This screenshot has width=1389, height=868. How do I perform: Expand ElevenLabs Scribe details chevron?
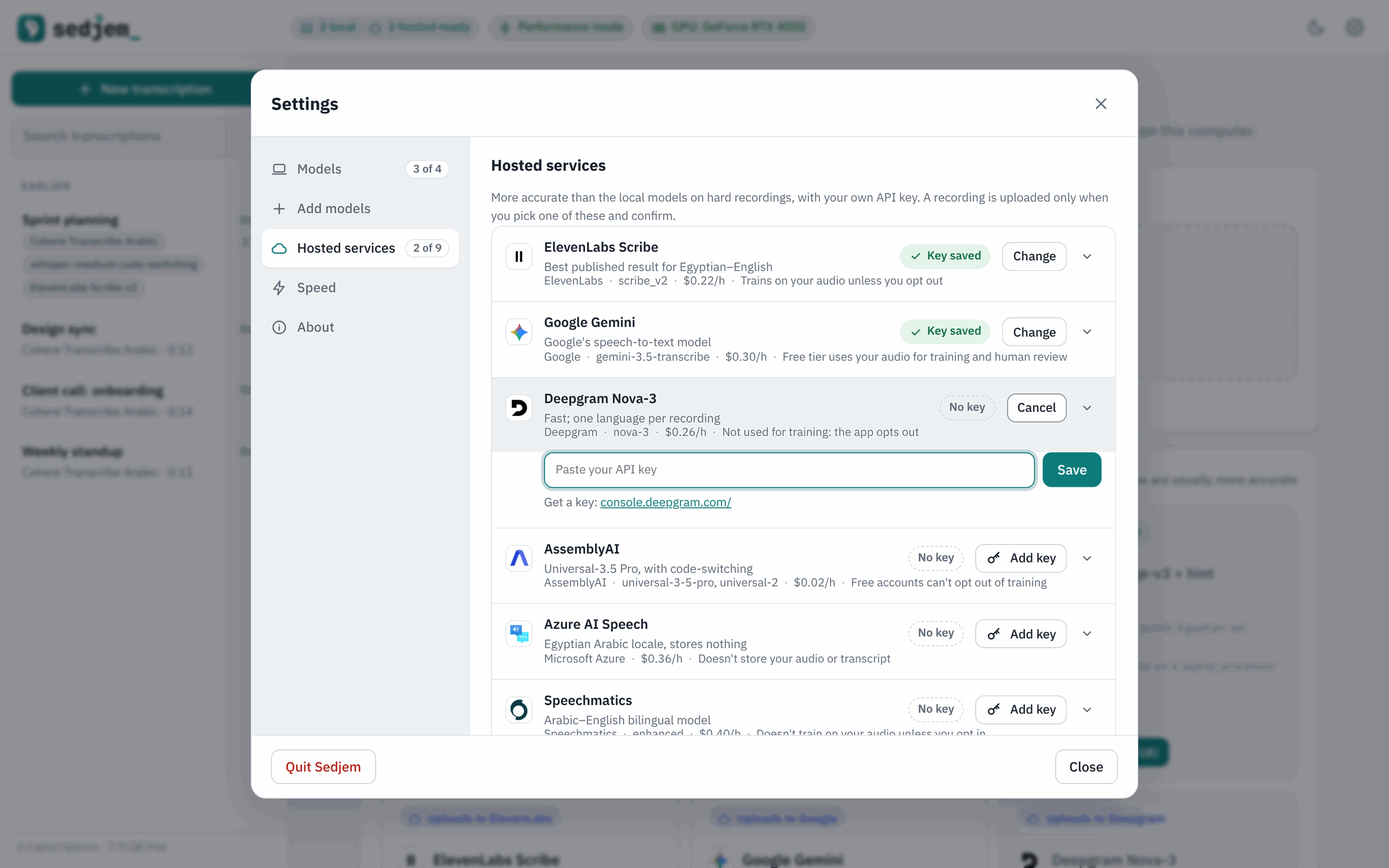pyautogui.click(x=1087, y=256)
